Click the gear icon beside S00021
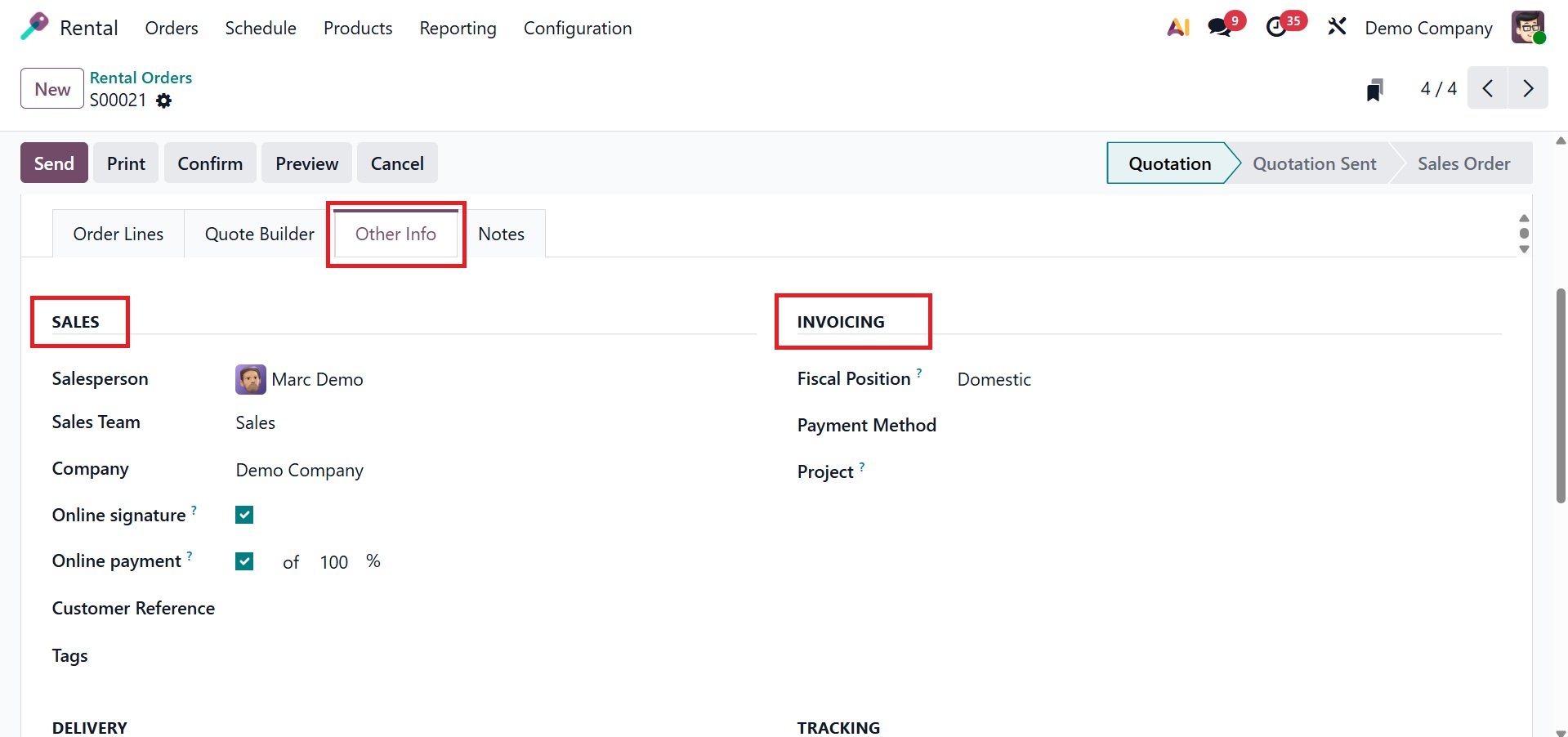Viewport: 1568px width, 737px height. click(164, 100)
